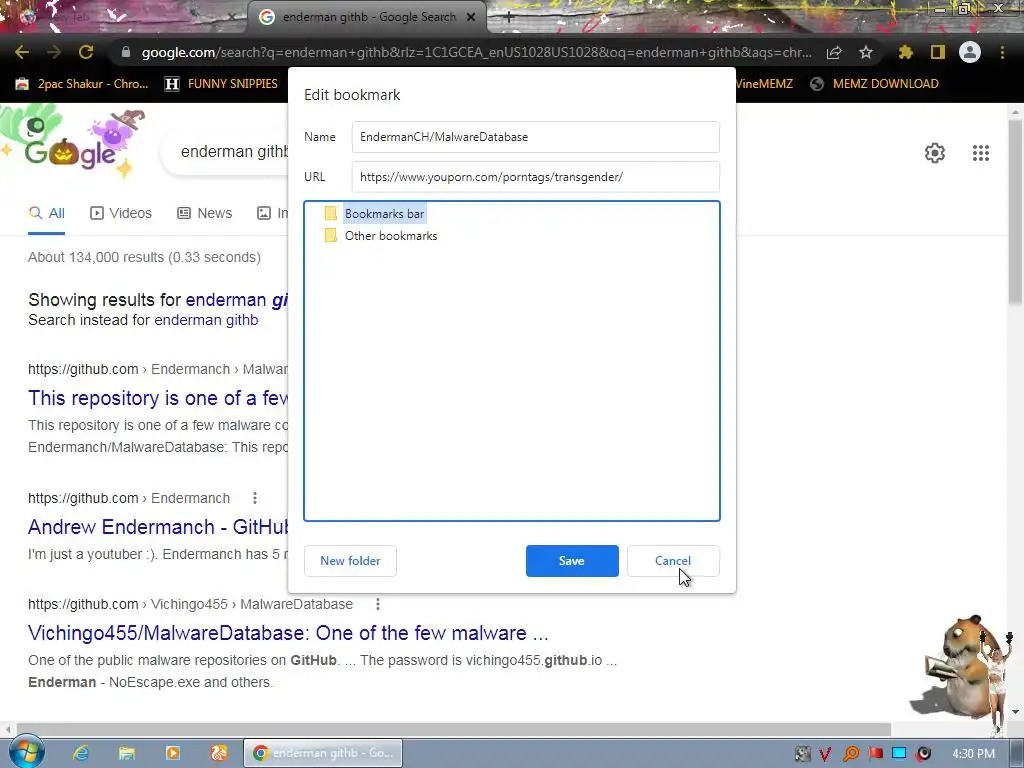This screenshot has width=1024, height=768.
Task: Click the corrected enderman github link
Action: coord(236,300)
